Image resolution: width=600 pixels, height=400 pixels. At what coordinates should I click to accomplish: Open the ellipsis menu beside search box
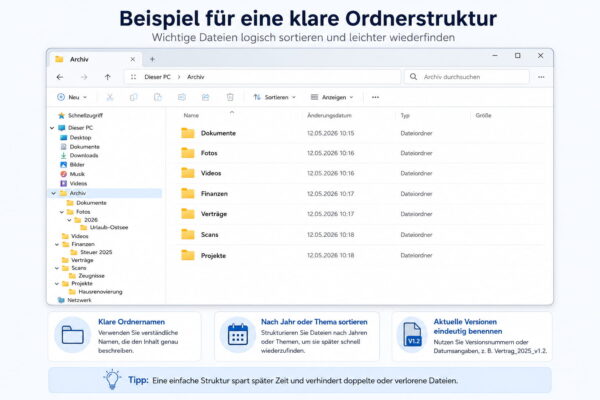click(x=541, y=77)
